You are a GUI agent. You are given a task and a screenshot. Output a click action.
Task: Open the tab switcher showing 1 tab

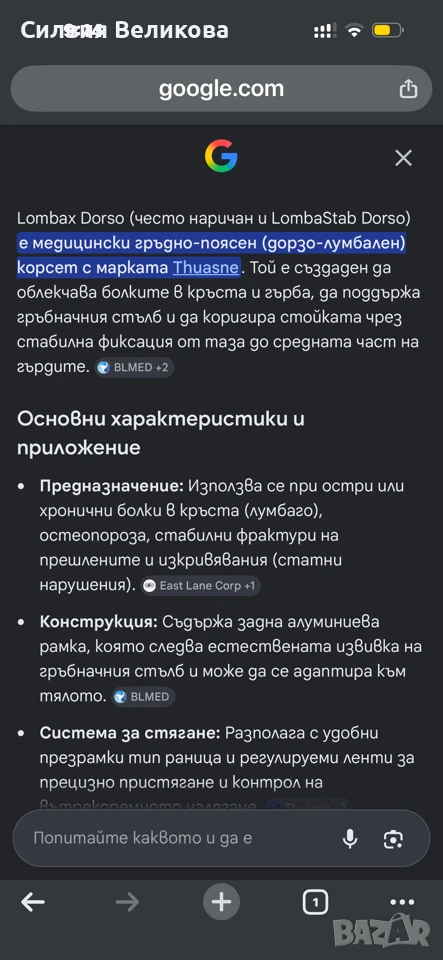[x=315, y=901]
